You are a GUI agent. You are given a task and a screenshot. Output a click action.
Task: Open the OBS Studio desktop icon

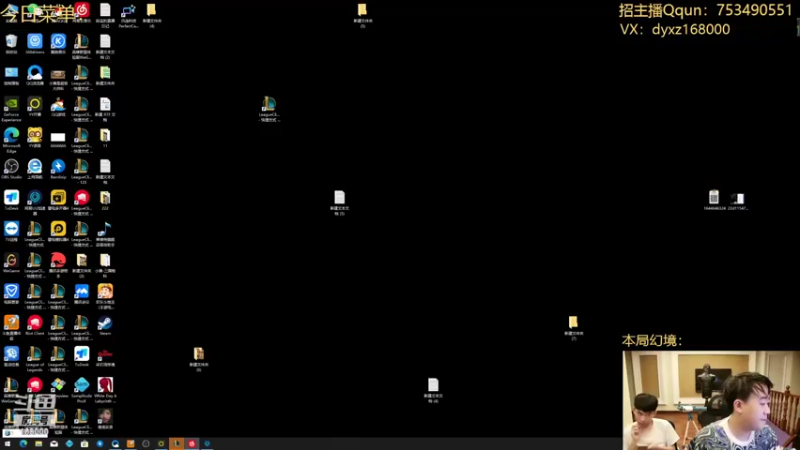coord(11,169)
